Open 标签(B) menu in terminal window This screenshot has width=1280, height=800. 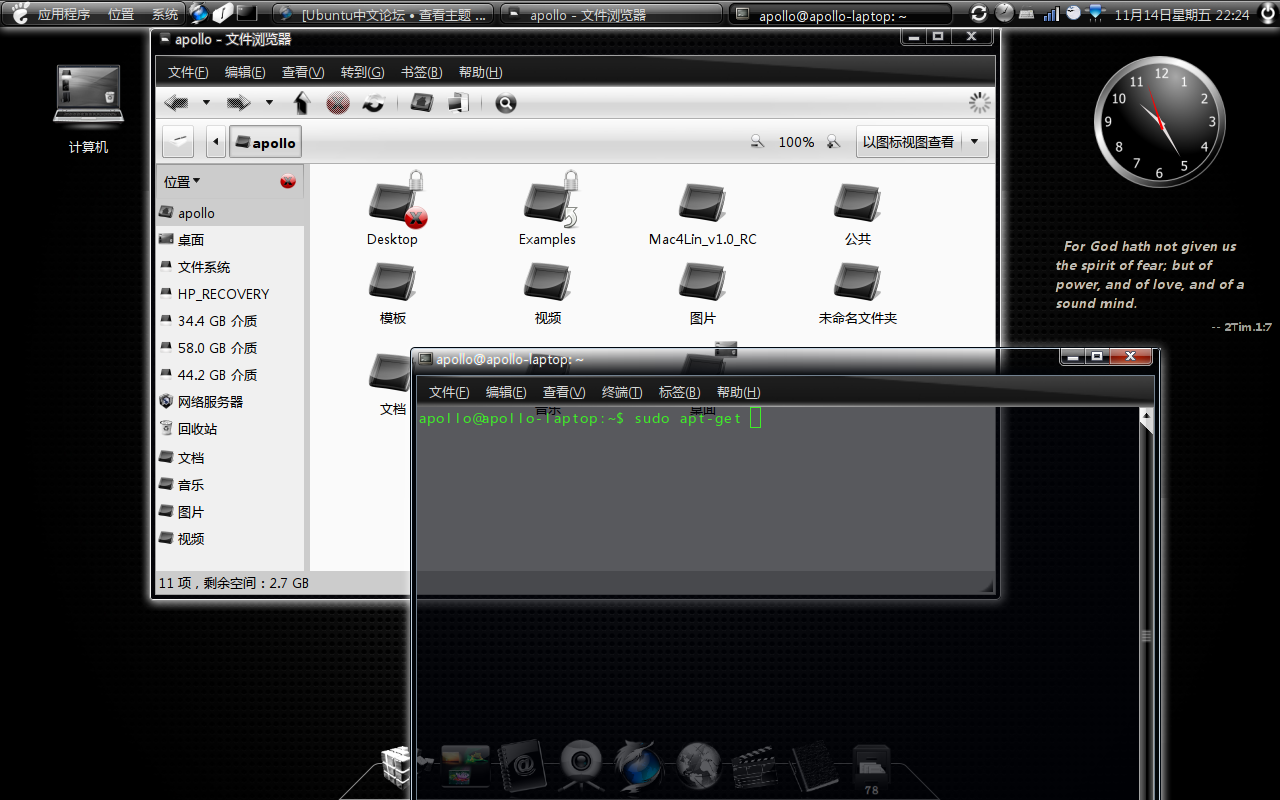pyautogui.click(x=679, y=392)
